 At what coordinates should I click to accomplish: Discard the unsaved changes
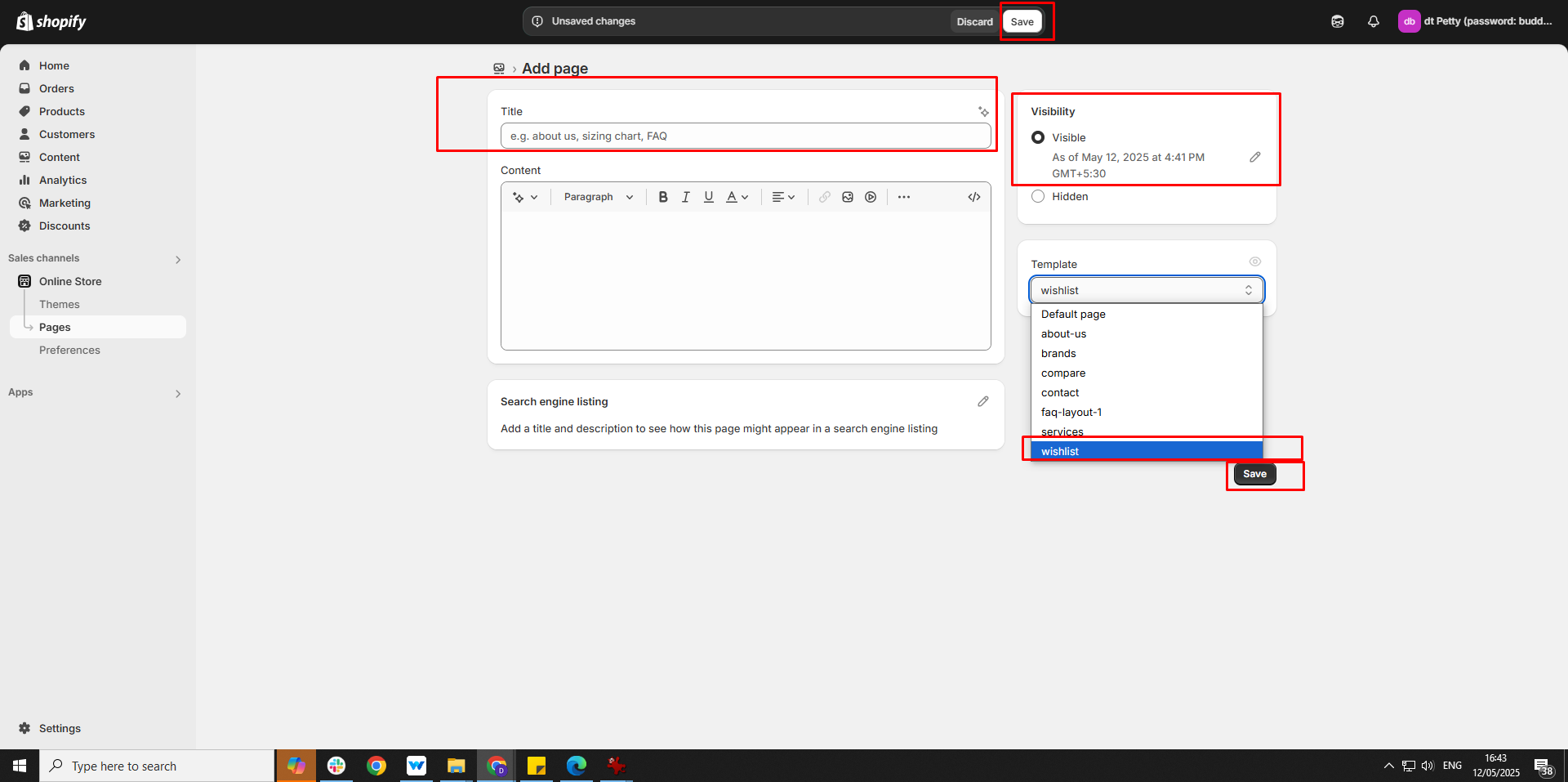point(974,22)
